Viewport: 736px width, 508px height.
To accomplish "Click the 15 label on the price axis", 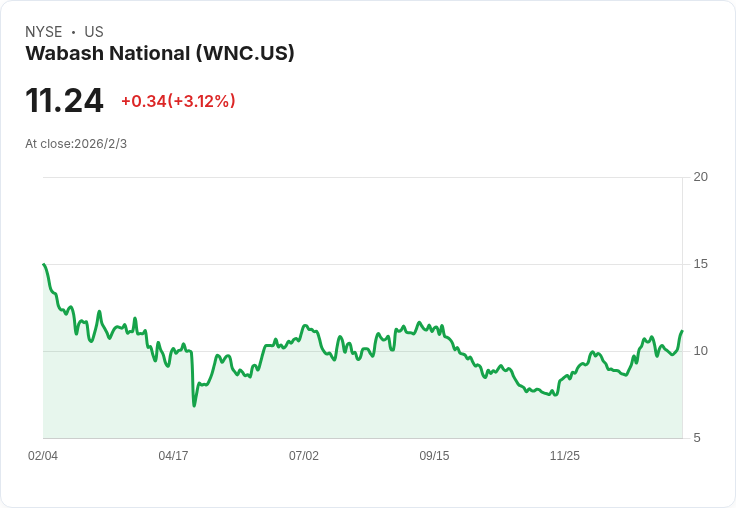I will [x=701, y=264].
